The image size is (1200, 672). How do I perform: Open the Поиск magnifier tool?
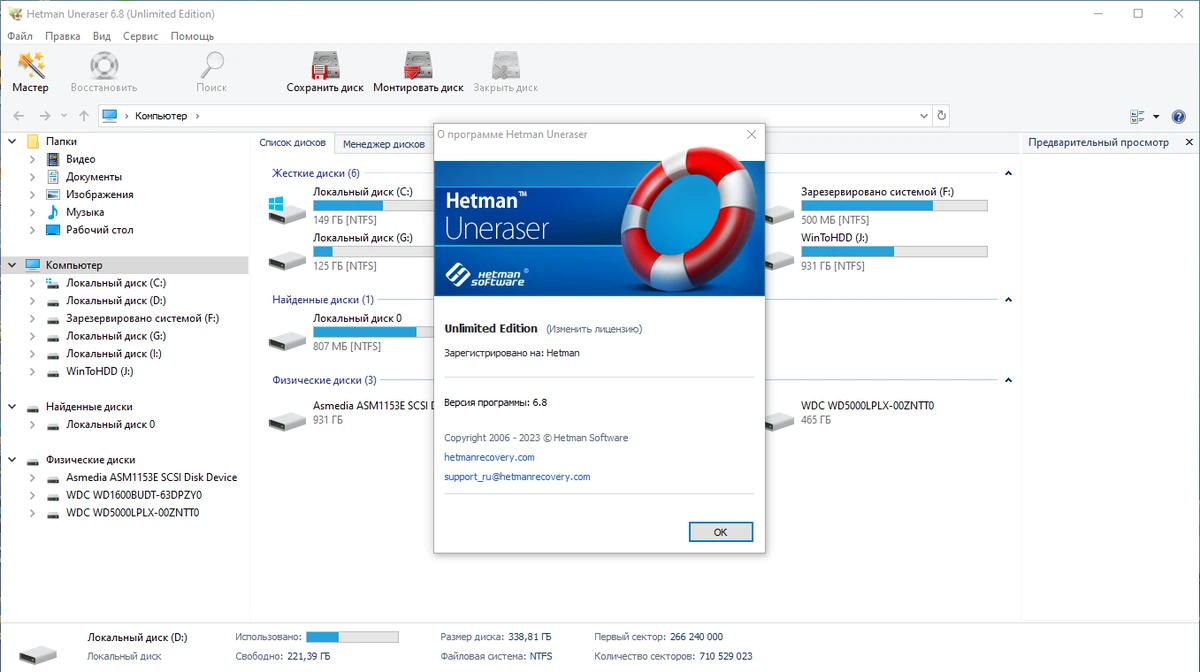click(x=212, y=73)
